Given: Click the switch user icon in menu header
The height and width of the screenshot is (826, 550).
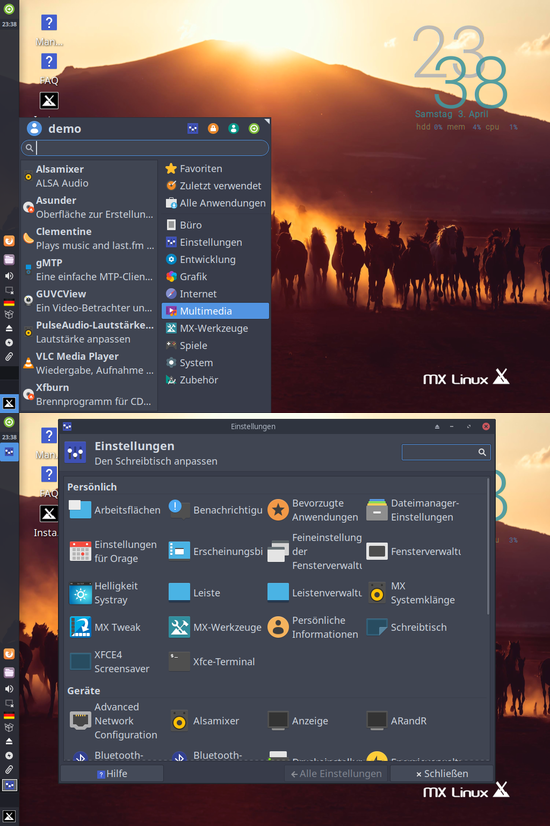Looking at the screenshot, I should (233, 129).
